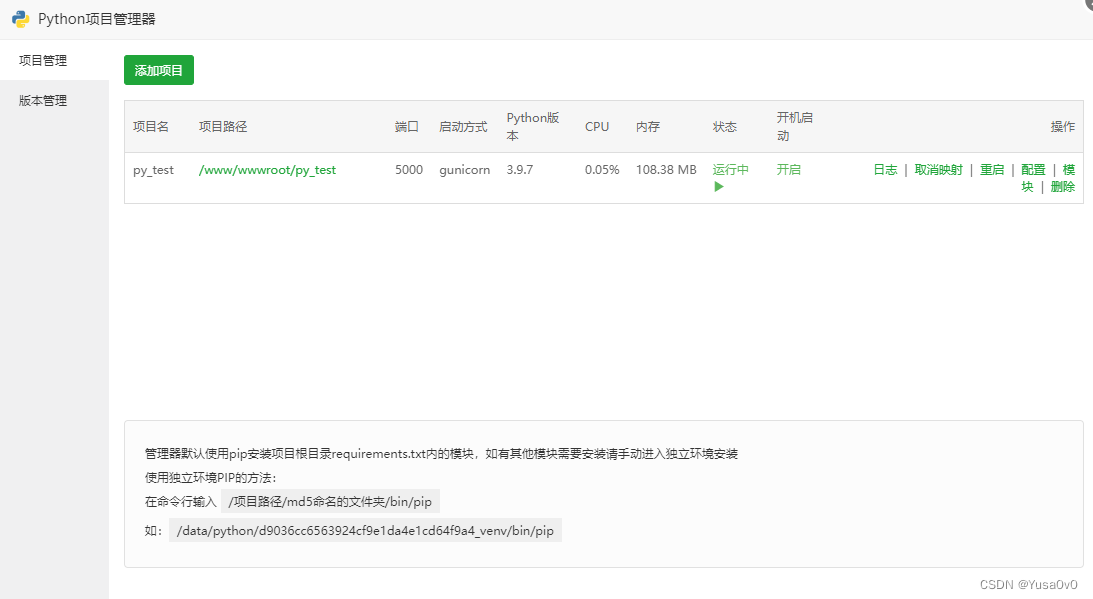View 日志 for the py_test project

[x=885, y=170]
